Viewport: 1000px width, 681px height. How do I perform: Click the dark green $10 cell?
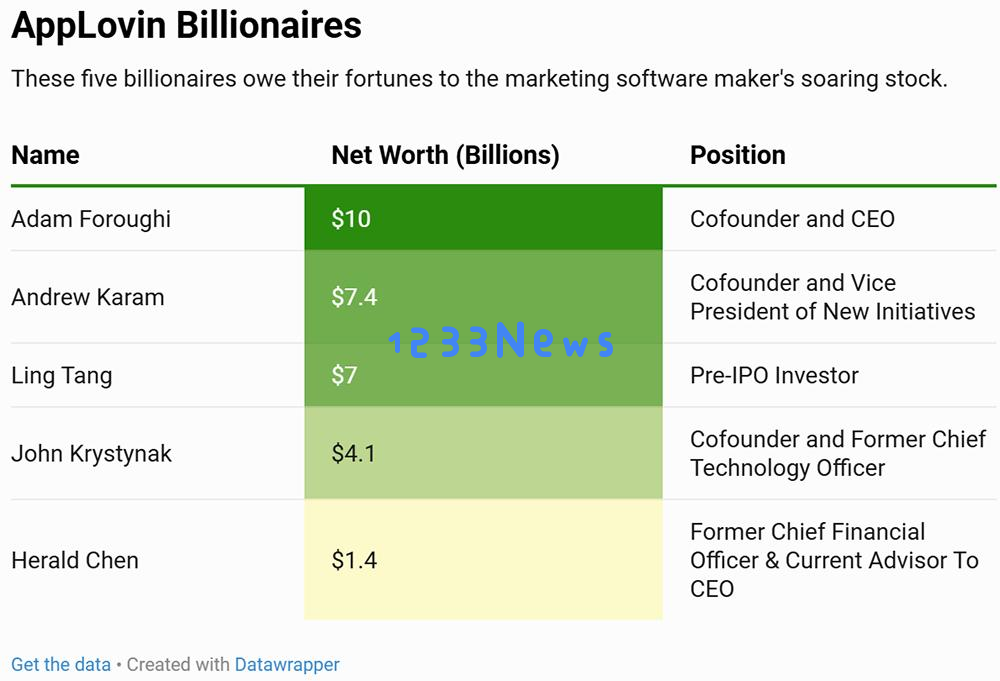tap(483, 218)
